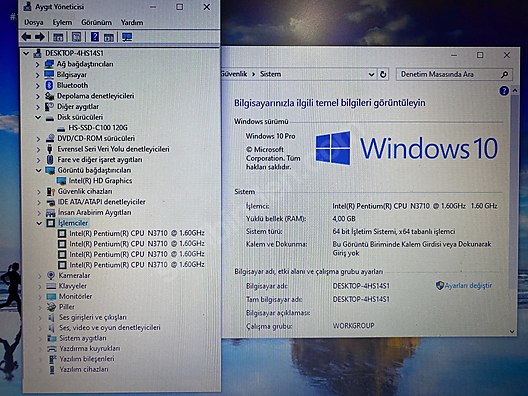Expand DVD/CD-ROM sürücüleri category
The height and width of the screenshot is (396, 528).
coord(38,138)
